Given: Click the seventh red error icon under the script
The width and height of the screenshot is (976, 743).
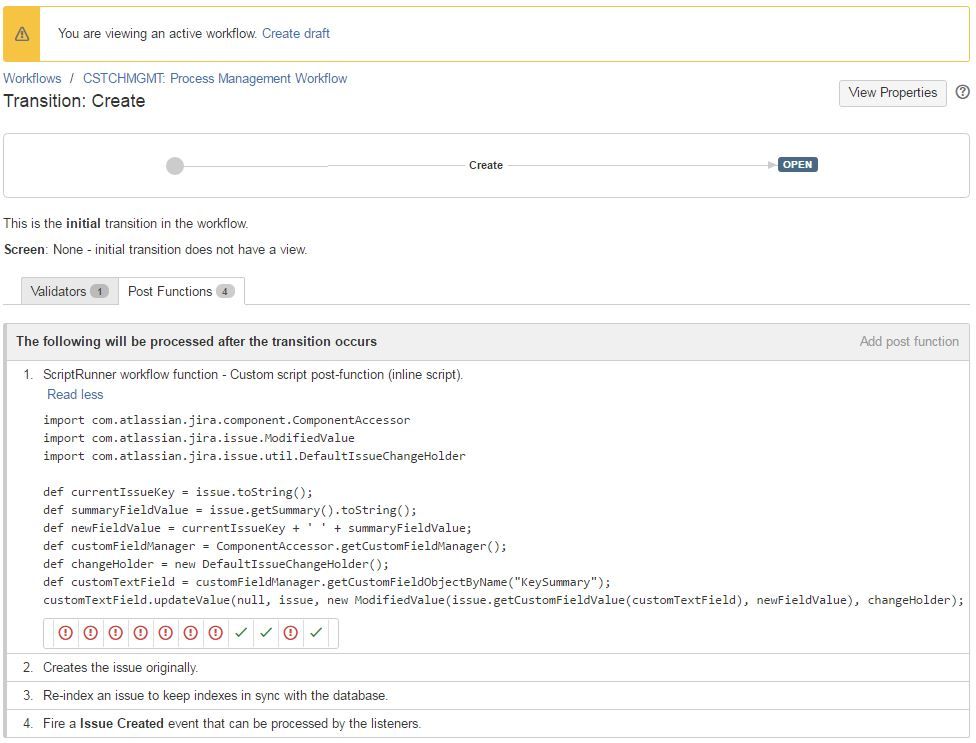Looking at the screenshot, I should 215,633.
